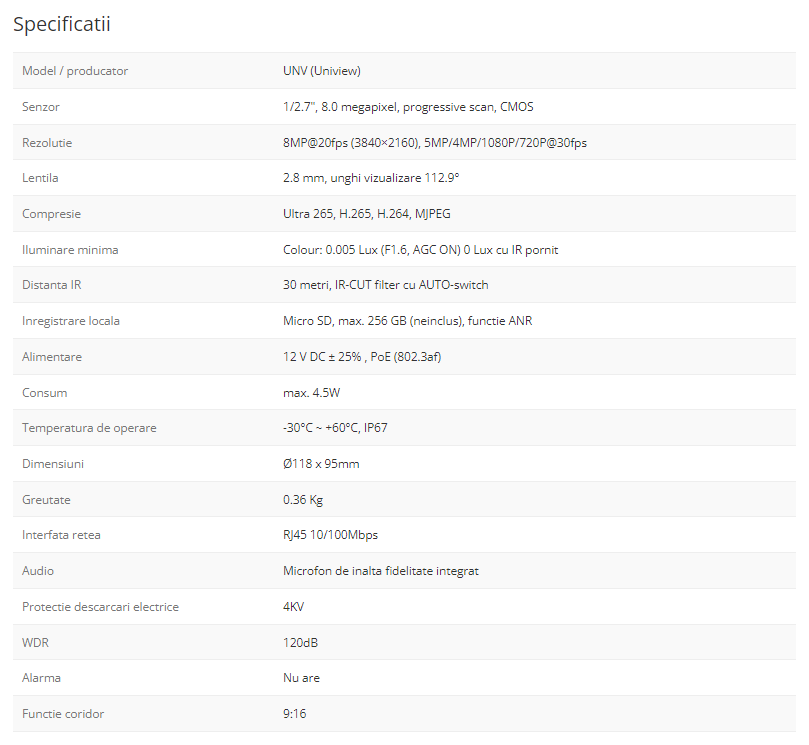This screenshot has width=809, height=745.
Task: Click the 0.36 Kg weight value
Action: [303, 500]
